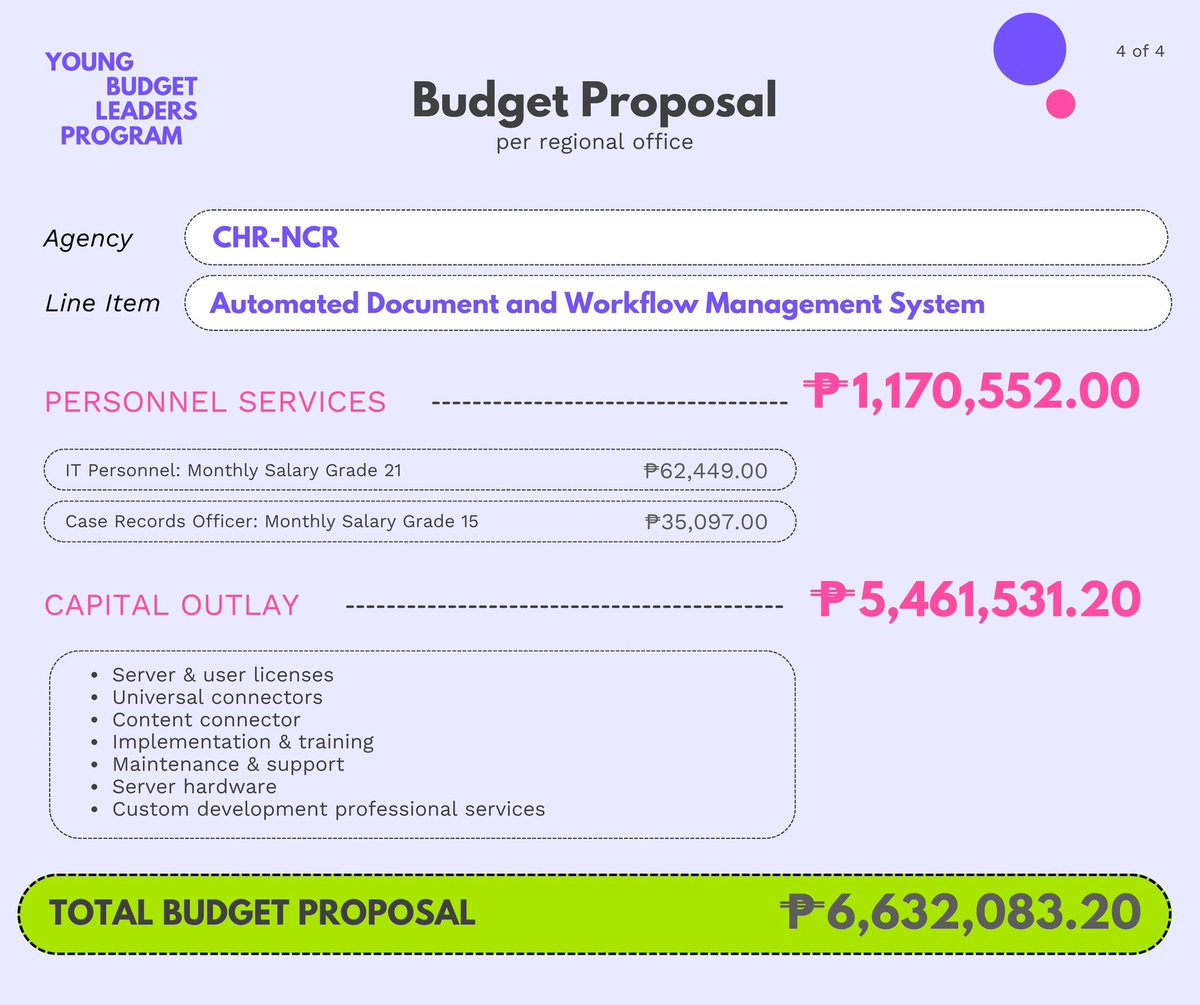Image resolution: width=1200 pixels, height=1005 pixels.
Task: Click the "4 of 4" page indicator
Action: point(1140,51)
